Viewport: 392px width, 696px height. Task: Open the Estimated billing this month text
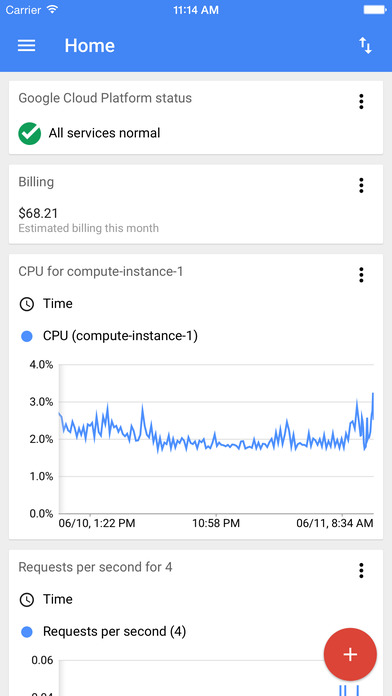[x=88, y=229]
